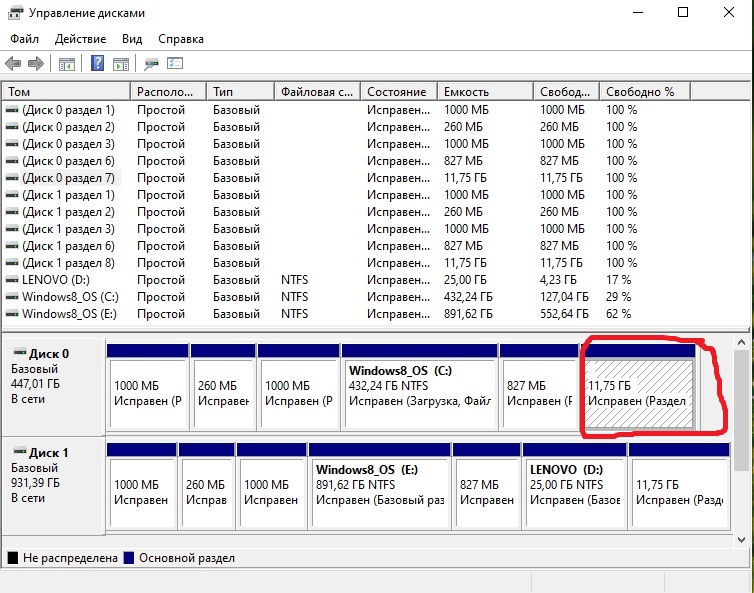This screenshot has width=754, height=593.
Task: Open the Файл menu
Action: (25, 39)
